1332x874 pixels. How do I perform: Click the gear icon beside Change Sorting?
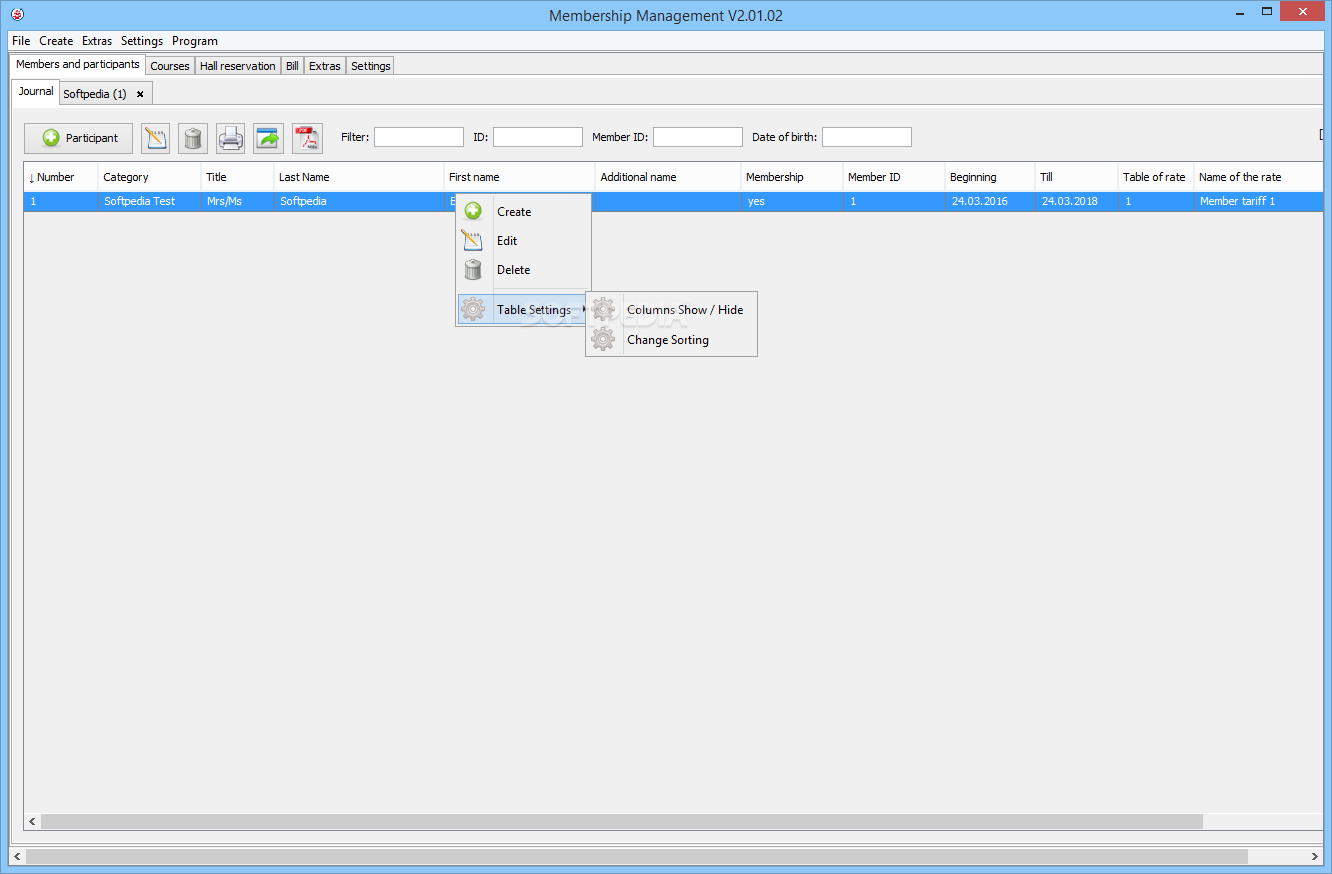[603, 340]
